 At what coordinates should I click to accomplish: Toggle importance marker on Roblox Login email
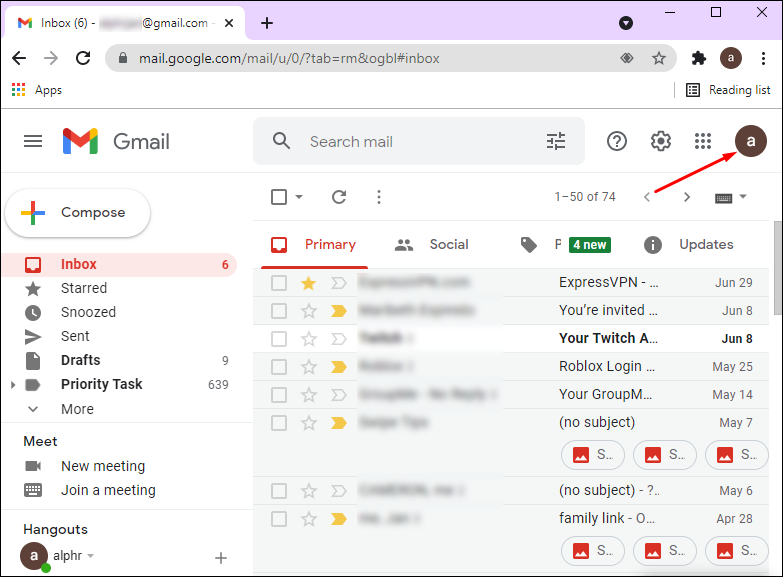click(339, 367)
